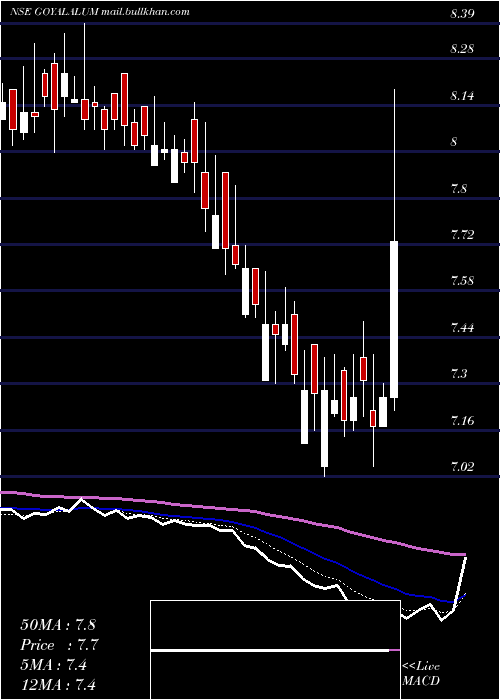Click the 50MA : 7.8 reading
Screen dimensions: 500x700
[x=58, y=625]
